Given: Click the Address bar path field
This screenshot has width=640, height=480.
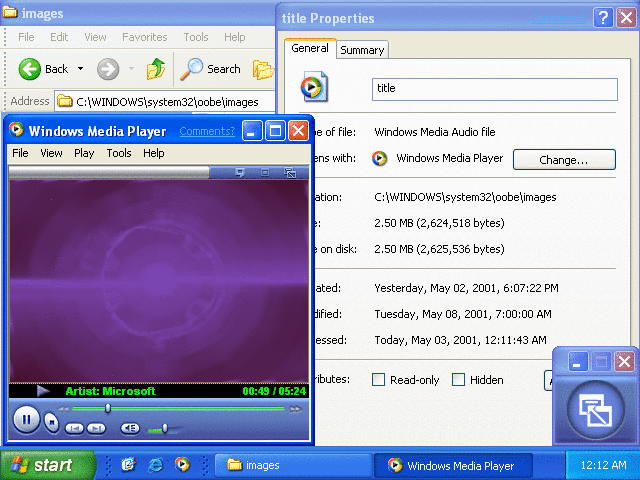Looking at the screenshot, I should pos(165,102).
